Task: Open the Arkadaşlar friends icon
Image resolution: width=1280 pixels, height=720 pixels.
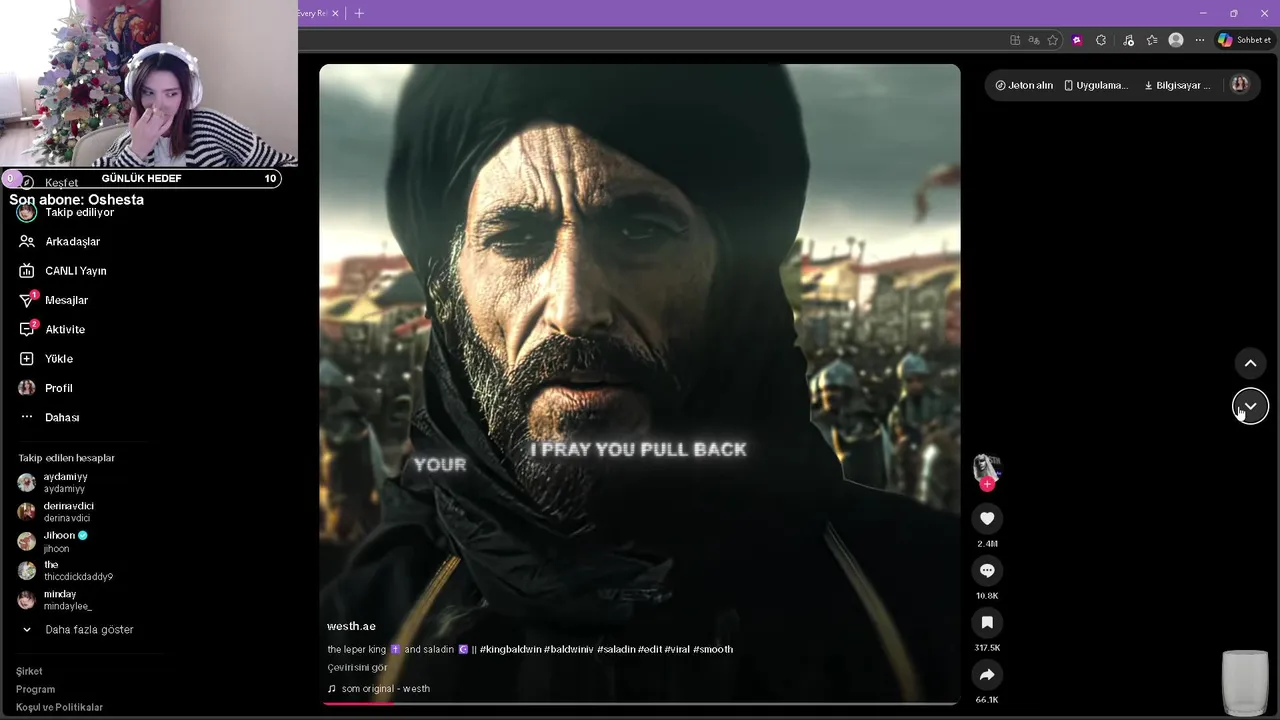Action: (27, 241)
